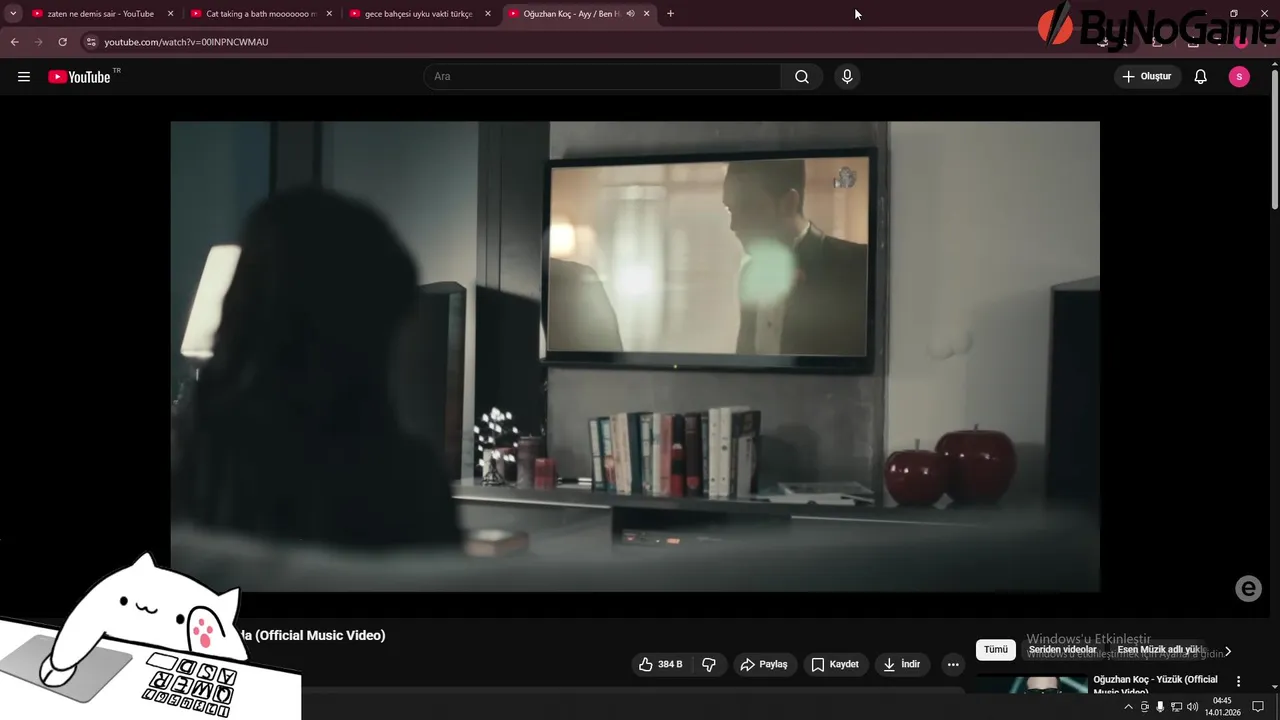Reload the YouTube page
Viewport: 1280px width, 720px height.
tap(63, 42)
